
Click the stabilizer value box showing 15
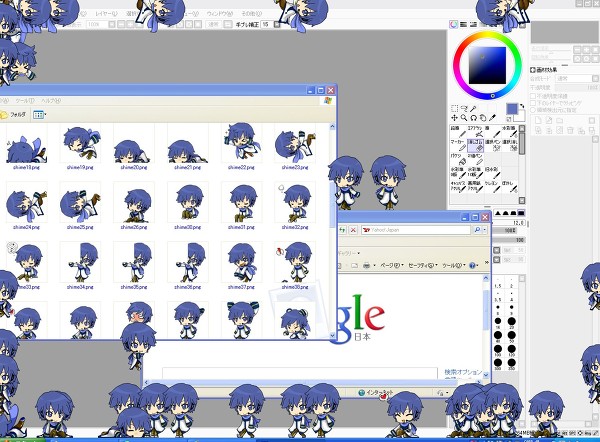click(x=267, y=24)
